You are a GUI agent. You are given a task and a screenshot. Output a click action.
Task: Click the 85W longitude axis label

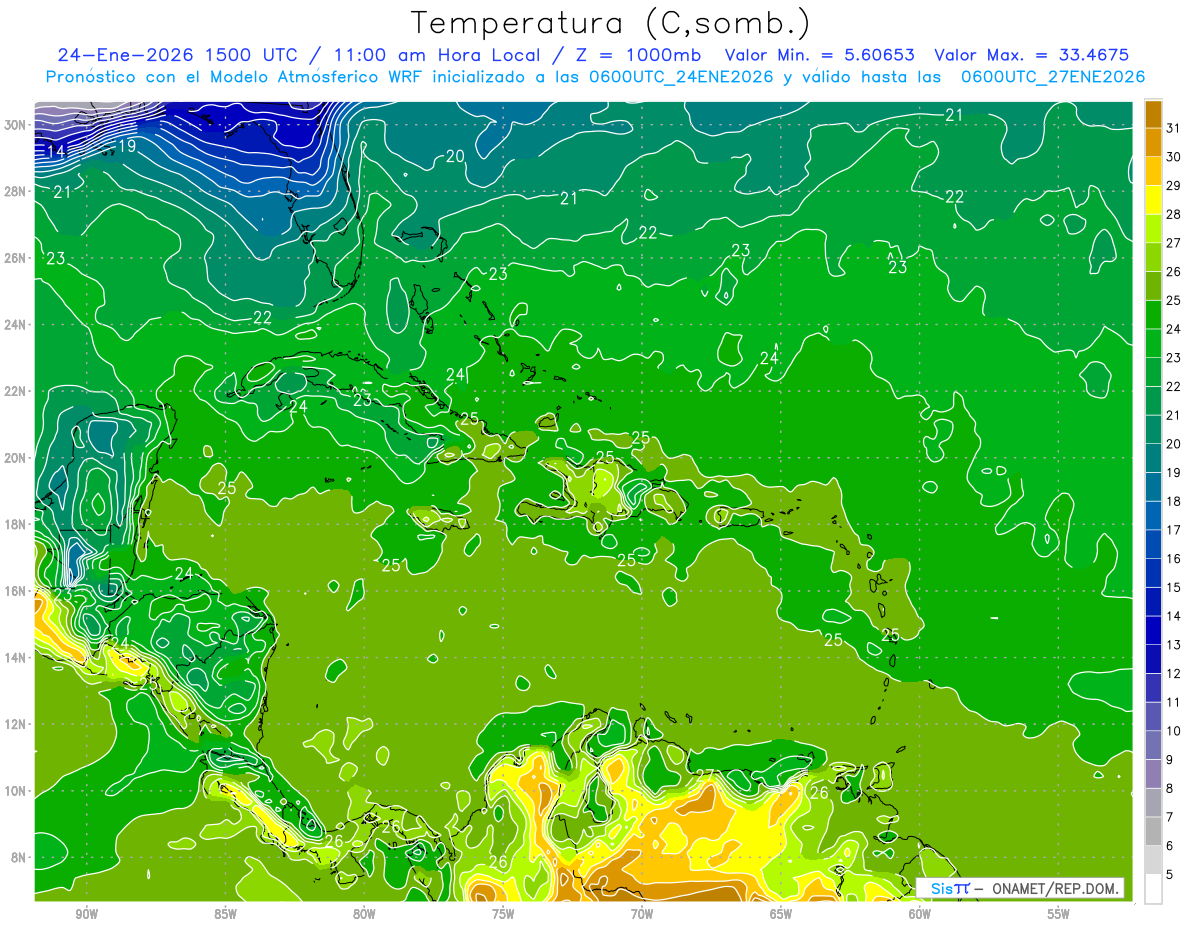click(225, 914)
